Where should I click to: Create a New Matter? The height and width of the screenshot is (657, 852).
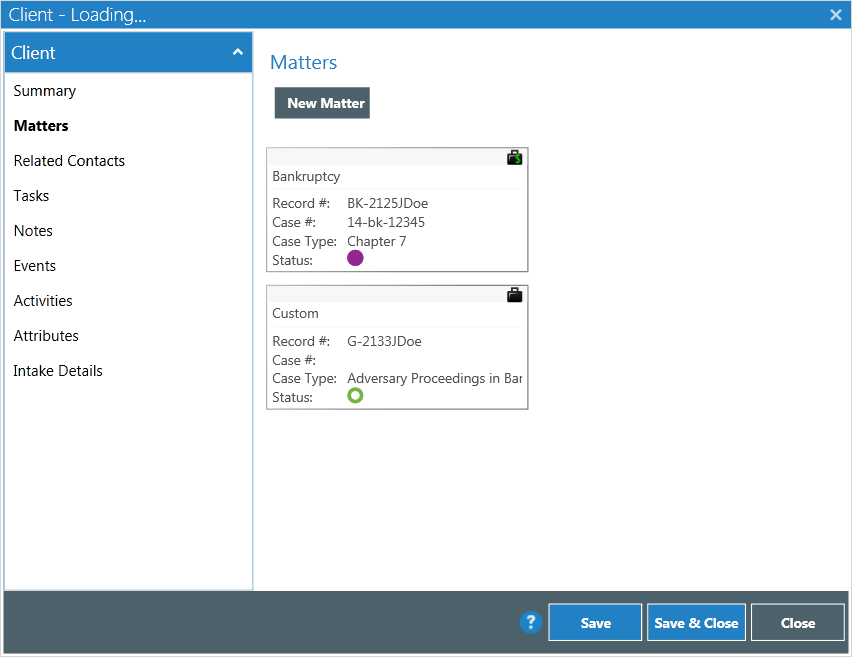321,102
